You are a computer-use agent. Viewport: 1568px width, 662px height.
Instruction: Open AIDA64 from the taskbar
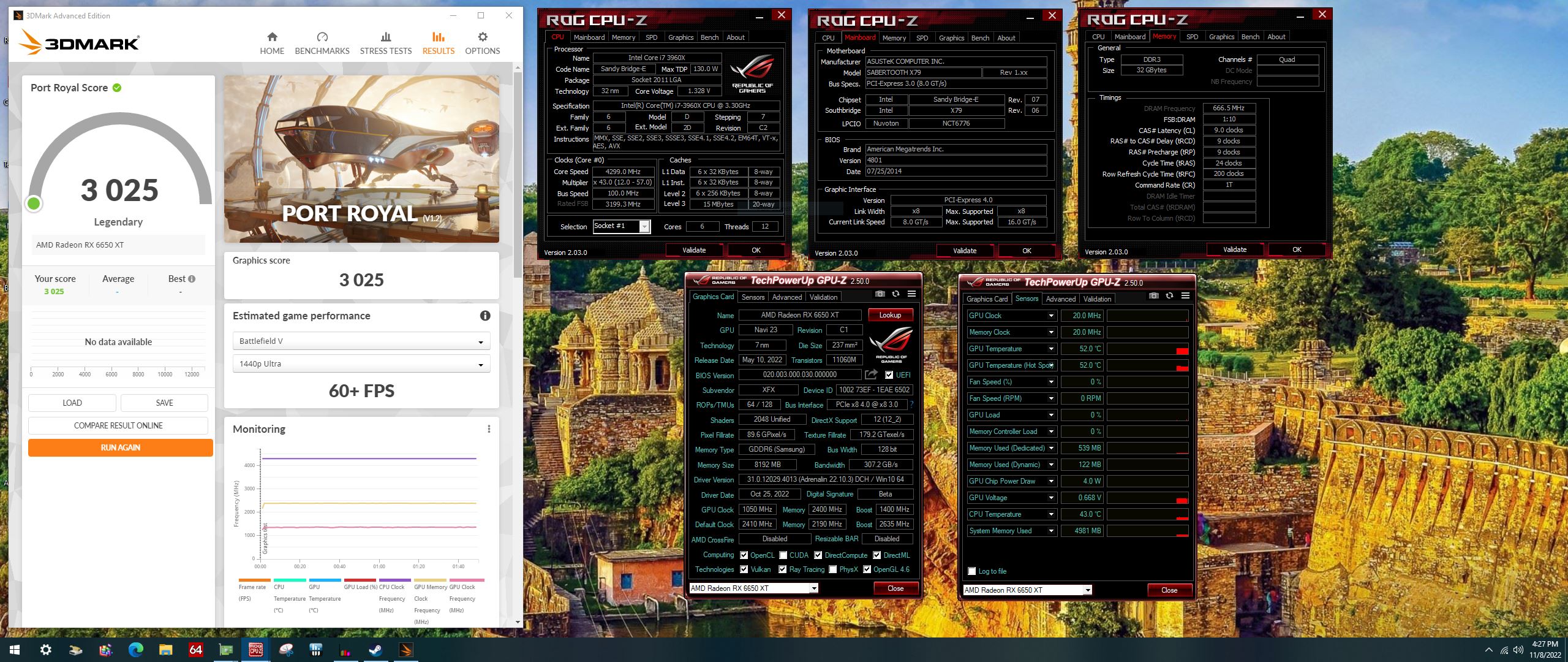(x=195, y=650)
